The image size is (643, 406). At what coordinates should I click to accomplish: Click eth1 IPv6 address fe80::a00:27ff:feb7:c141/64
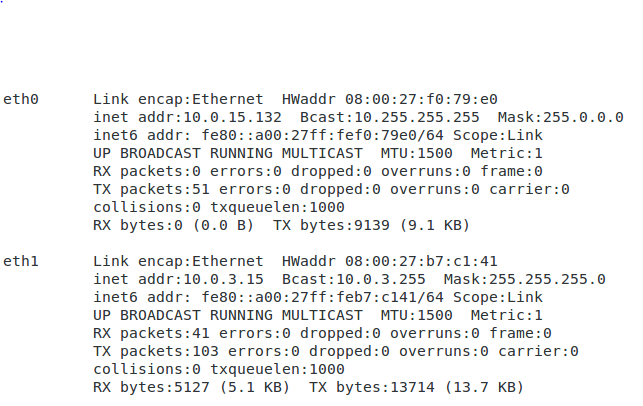320,297
